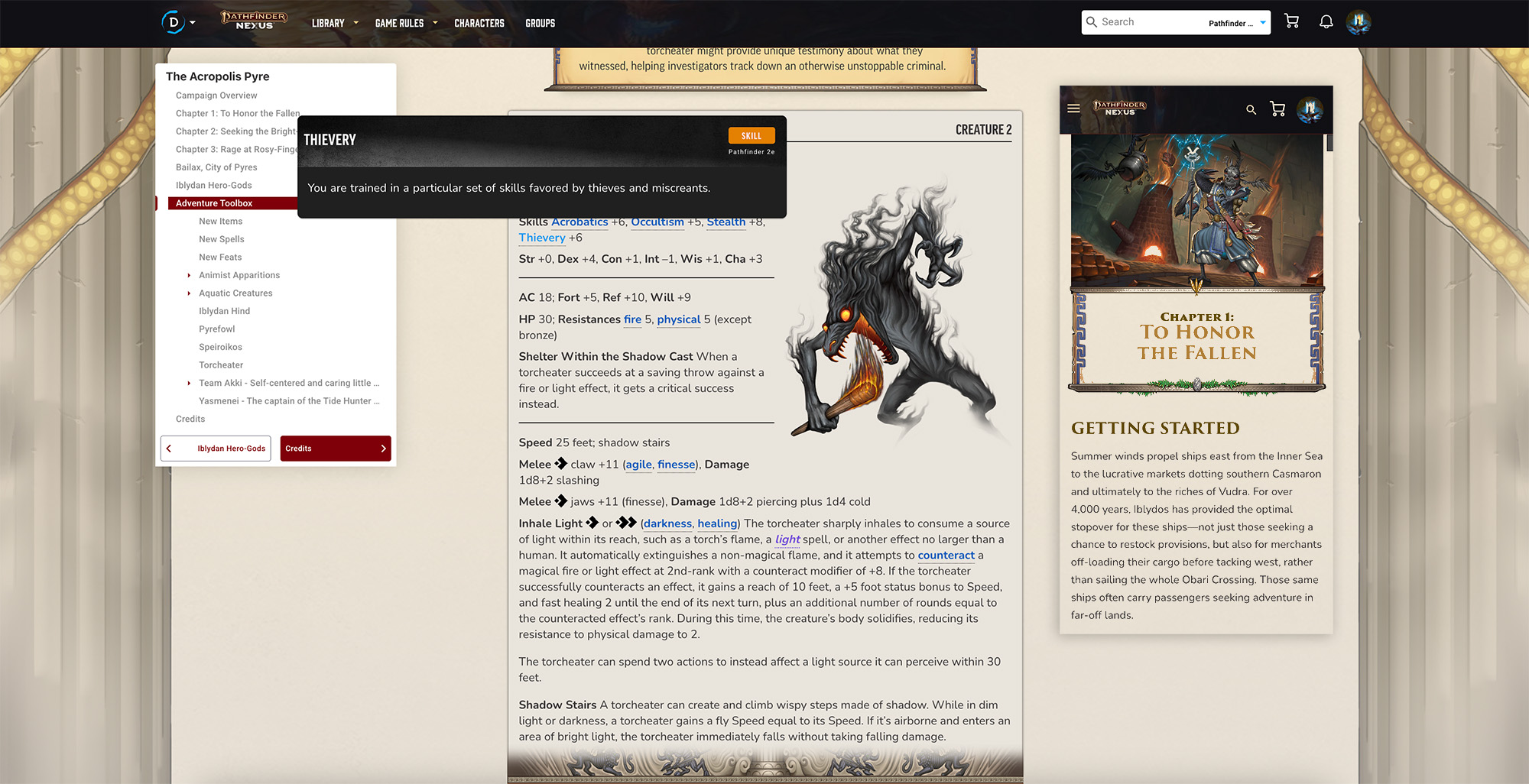Open the Game Rules dropdown menu
Viewport: 1529px width, 784px height.
[x=407, y=23]
